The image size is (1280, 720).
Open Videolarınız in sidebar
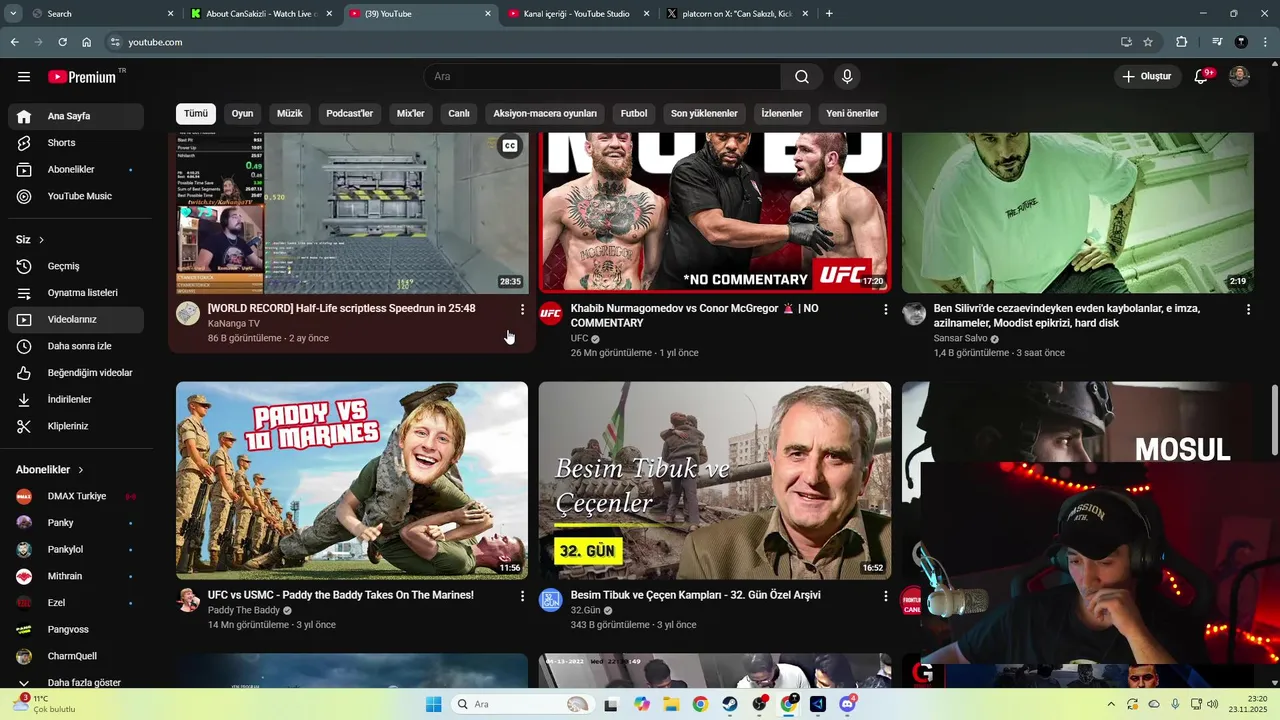click(76, 319)
